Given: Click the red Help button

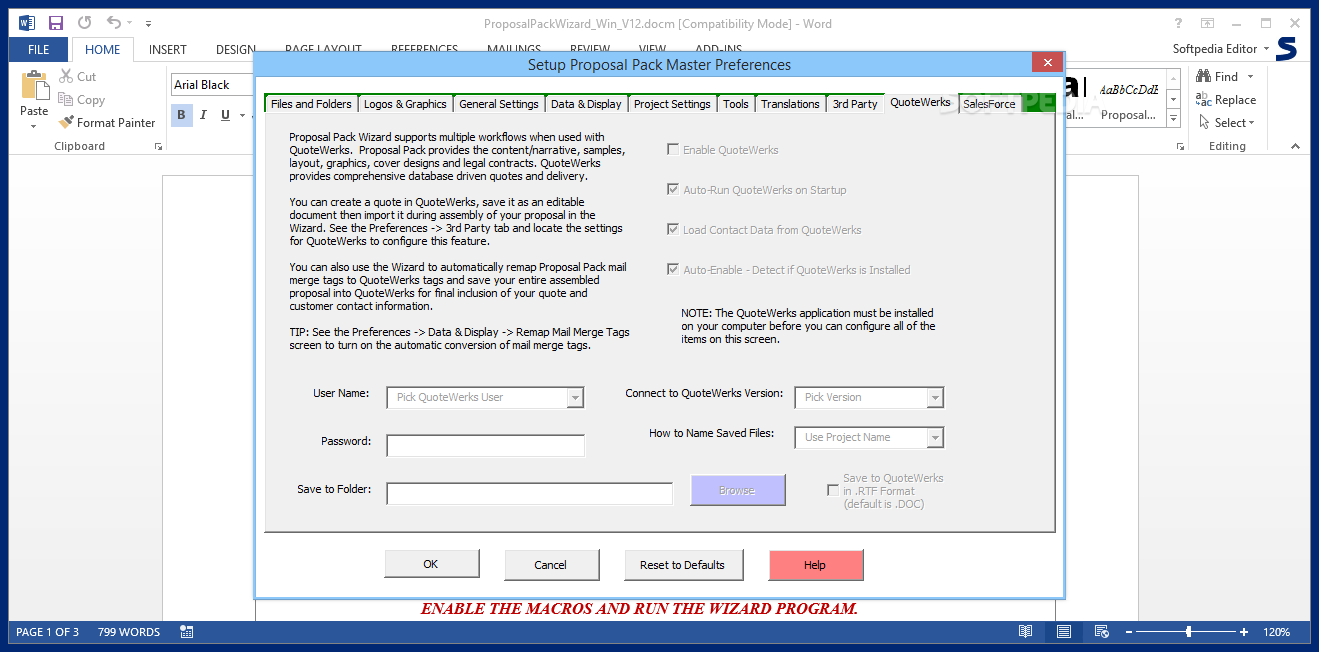Looking at the screenshot, I should (815, 565).
